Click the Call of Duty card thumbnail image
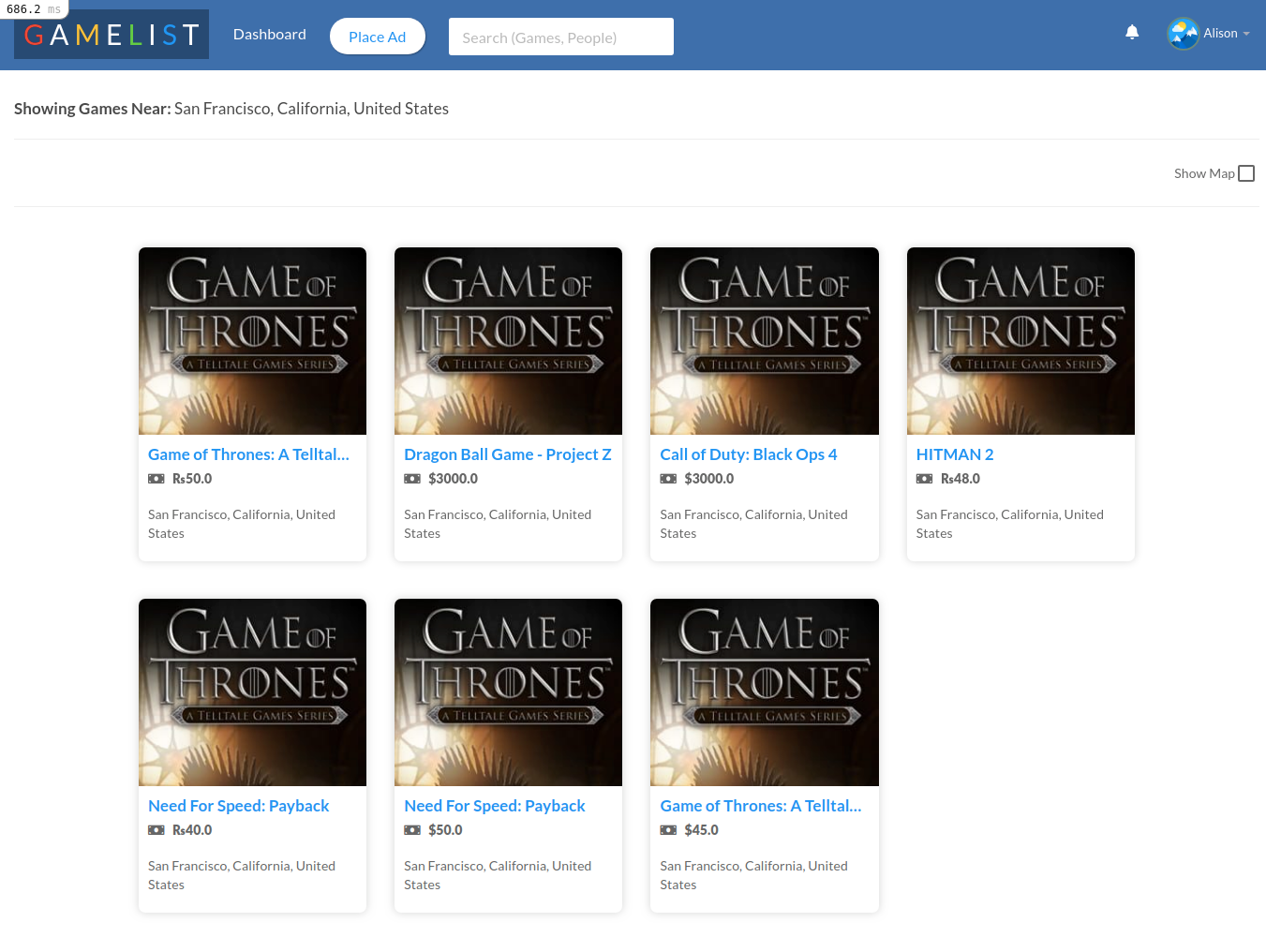 (x=765, y=341)
